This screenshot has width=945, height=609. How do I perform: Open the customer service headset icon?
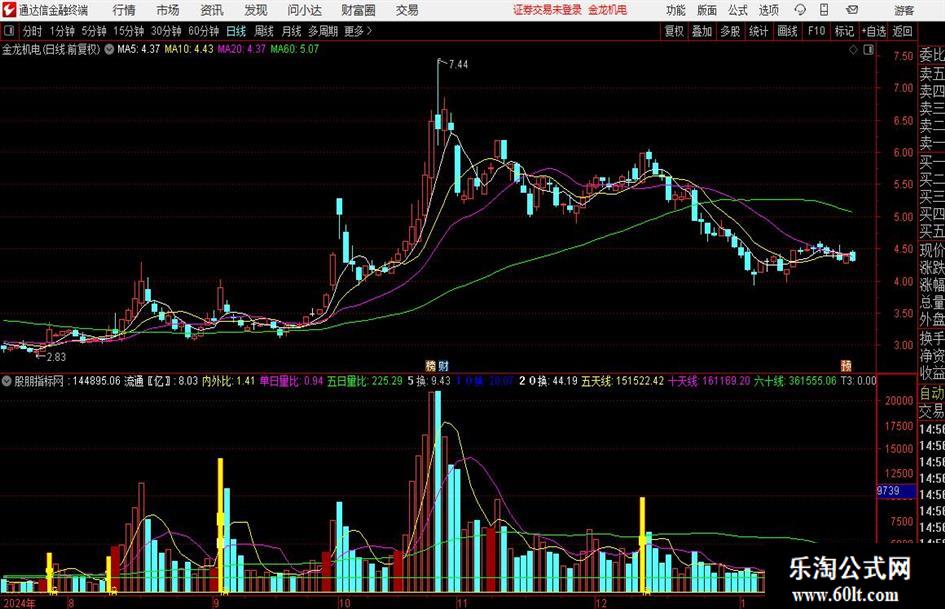click(800, 10)
